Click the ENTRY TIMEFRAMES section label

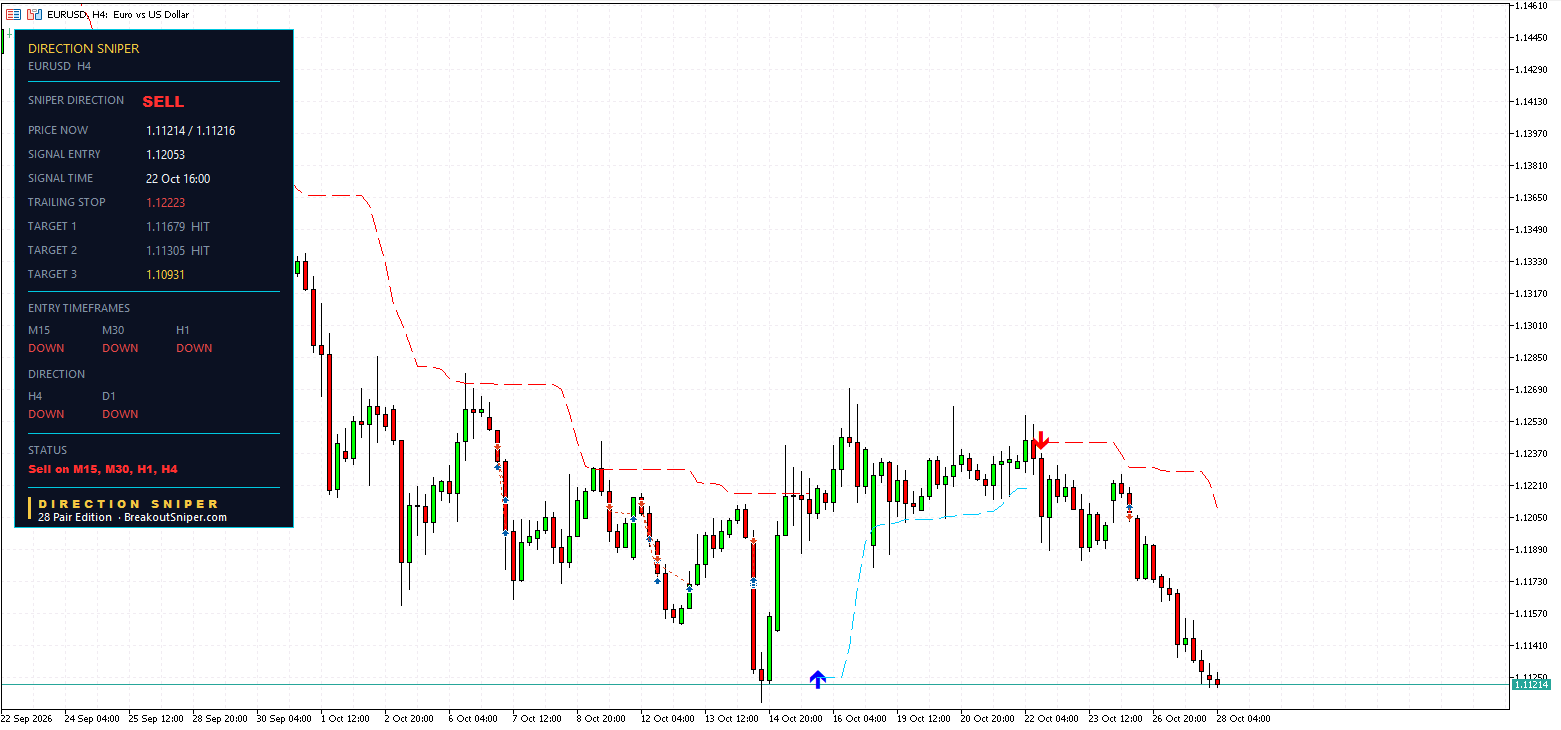click(x=79, y=308)
